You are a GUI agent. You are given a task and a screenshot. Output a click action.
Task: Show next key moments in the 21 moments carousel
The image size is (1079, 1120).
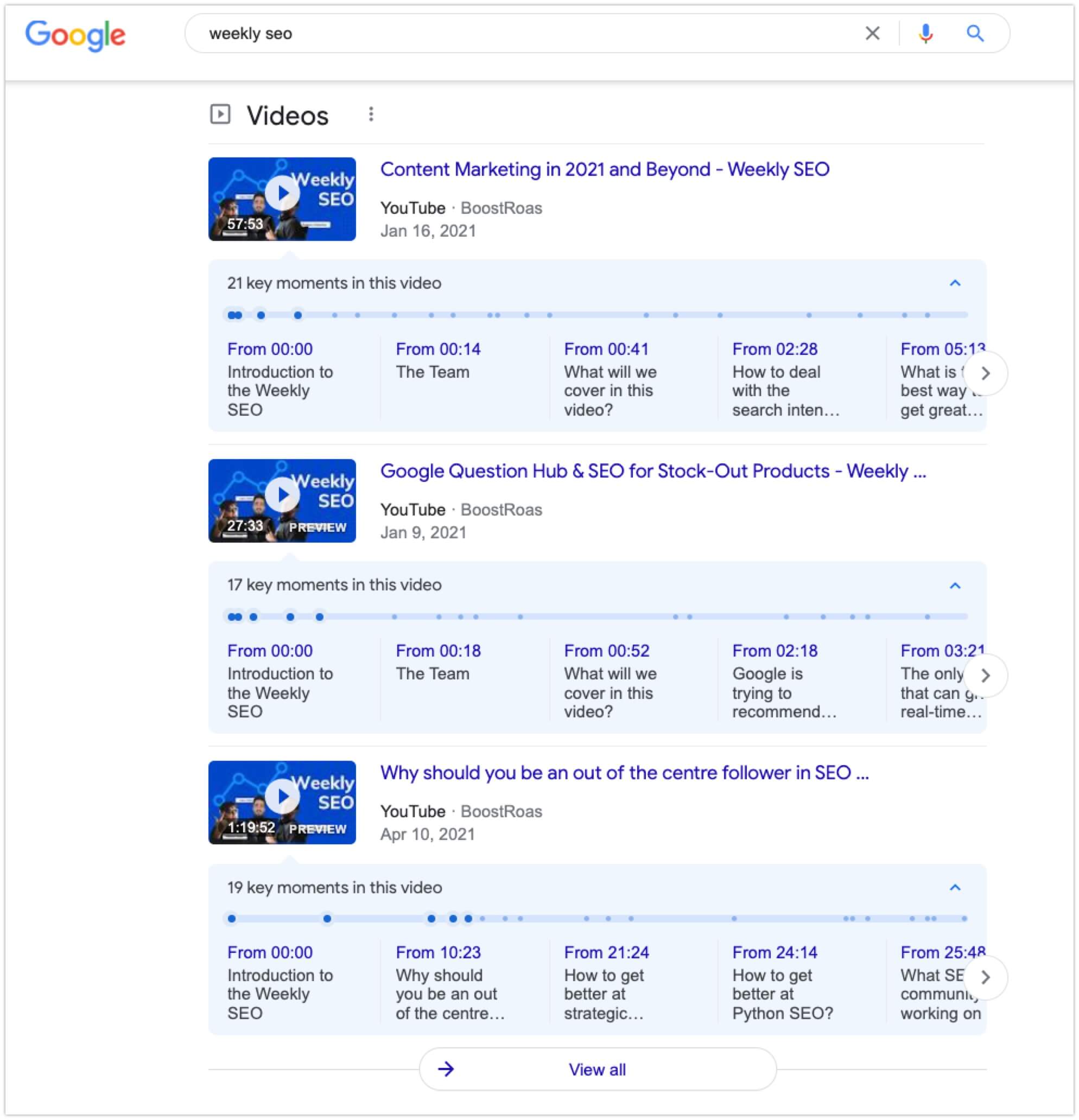(985, 374)
